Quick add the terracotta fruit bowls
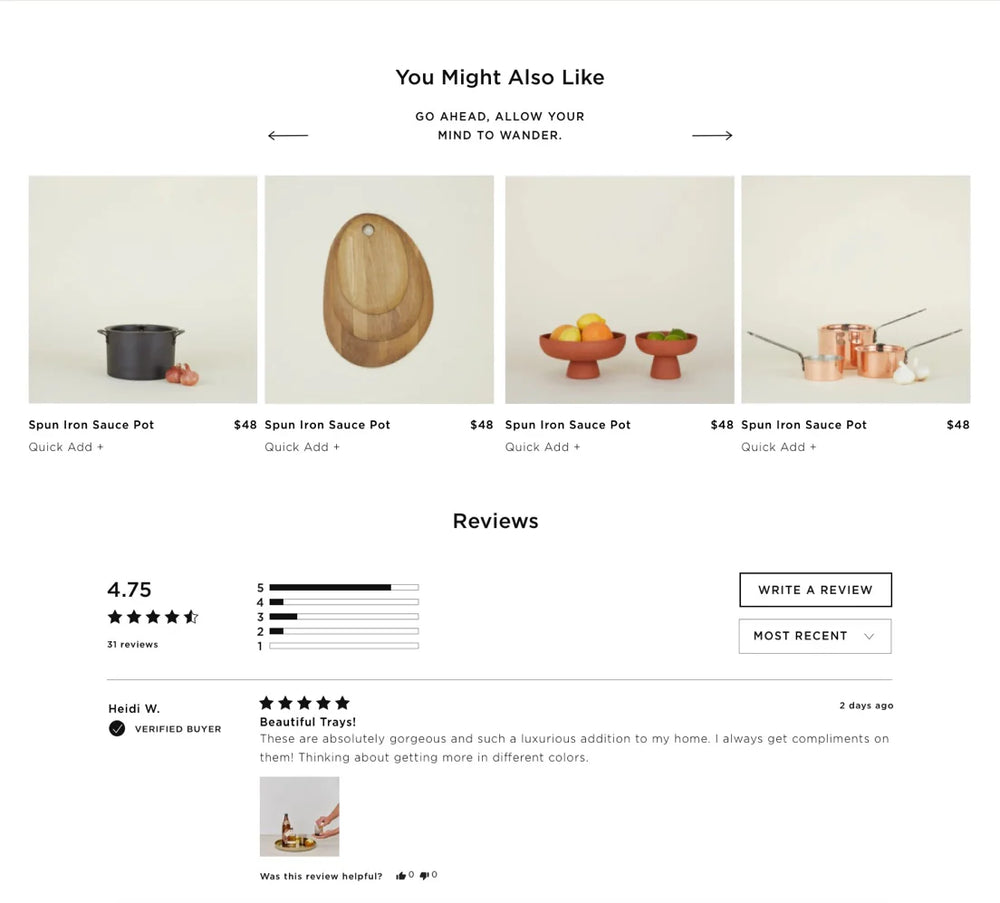 [542, 447]
